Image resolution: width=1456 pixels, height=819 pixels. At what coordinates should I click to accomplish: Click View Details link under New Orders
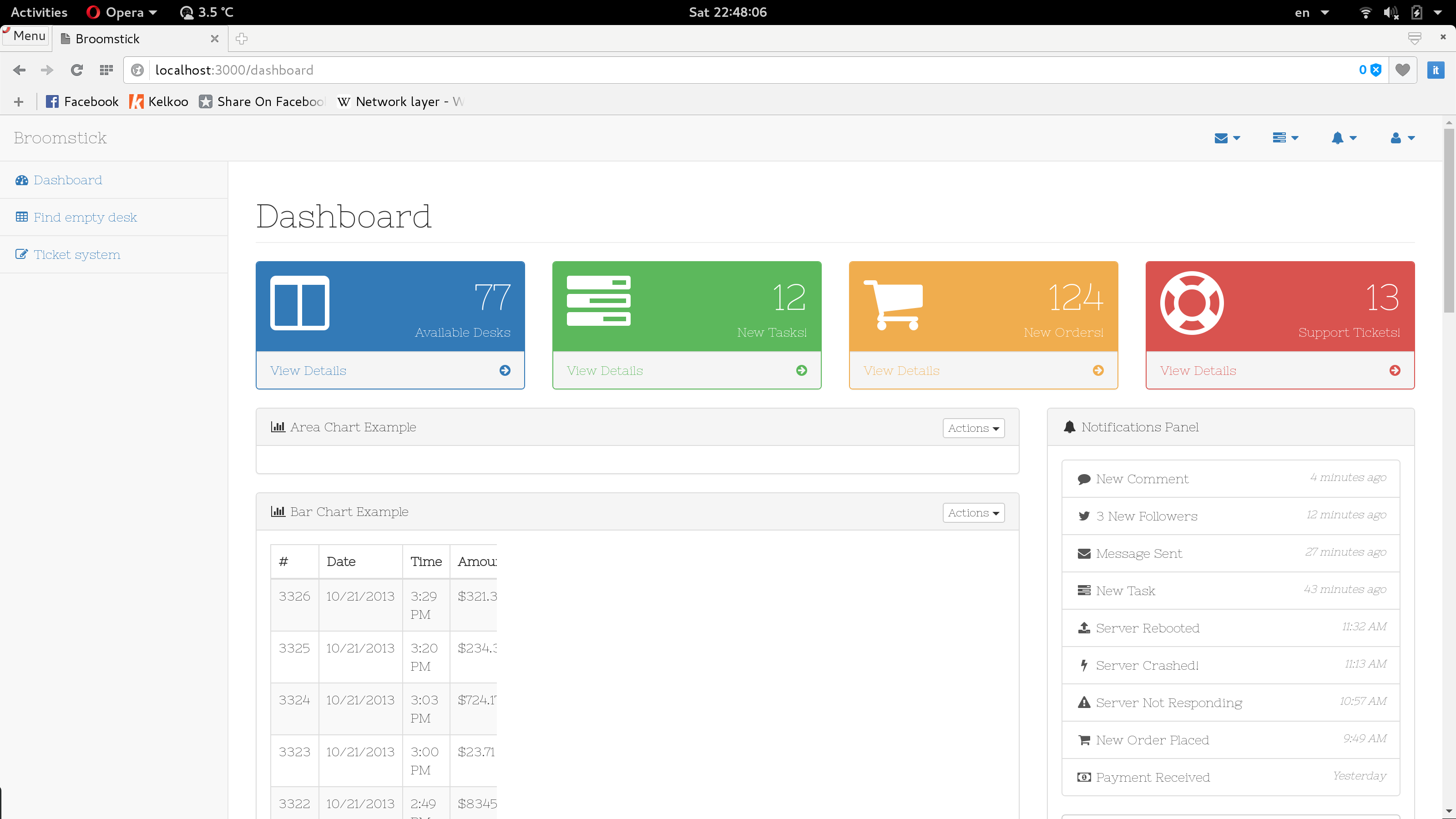tap(901, 370)
